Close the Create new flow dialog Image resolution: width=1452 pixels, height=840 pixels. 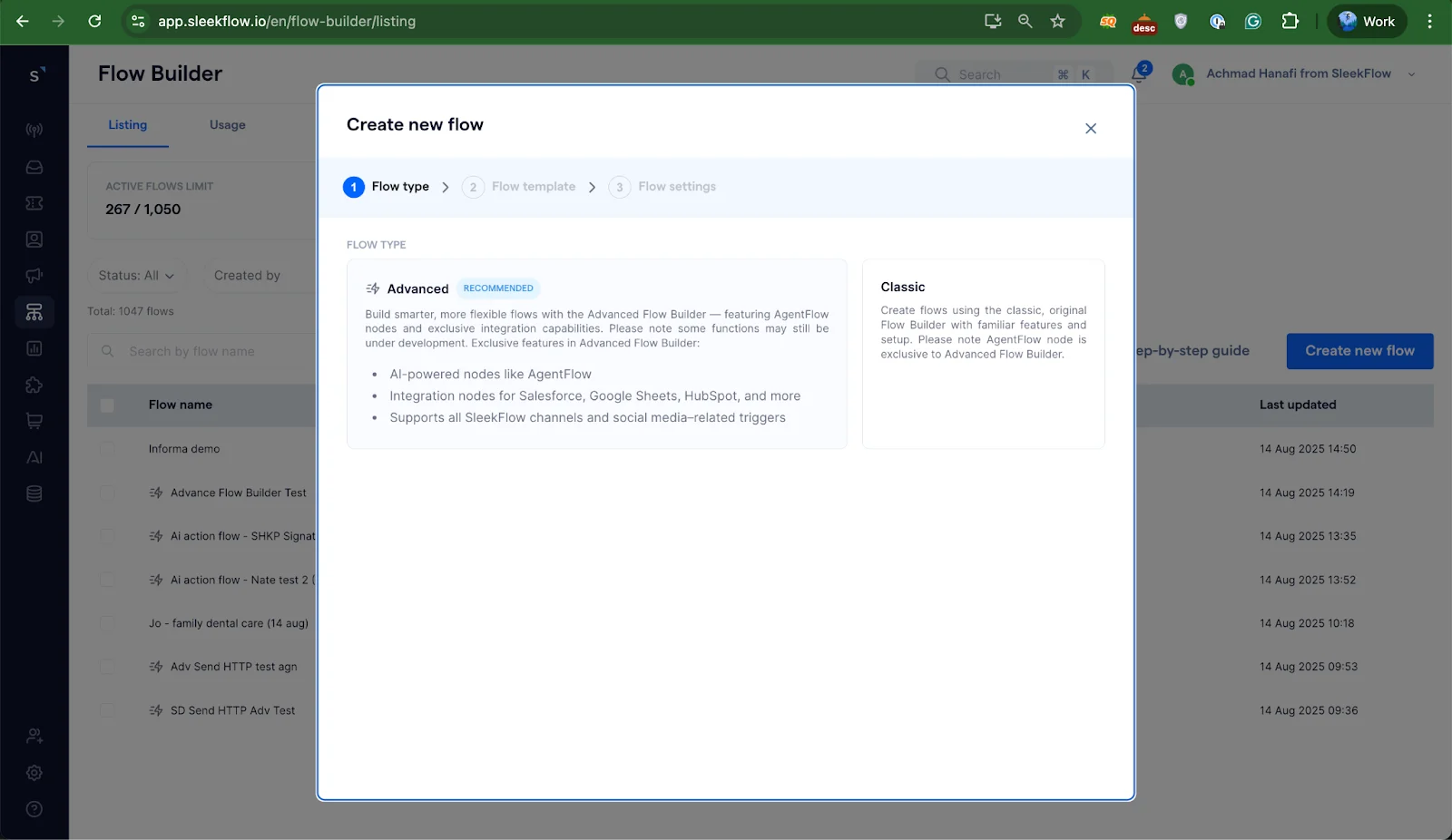tap(1091, 129)
